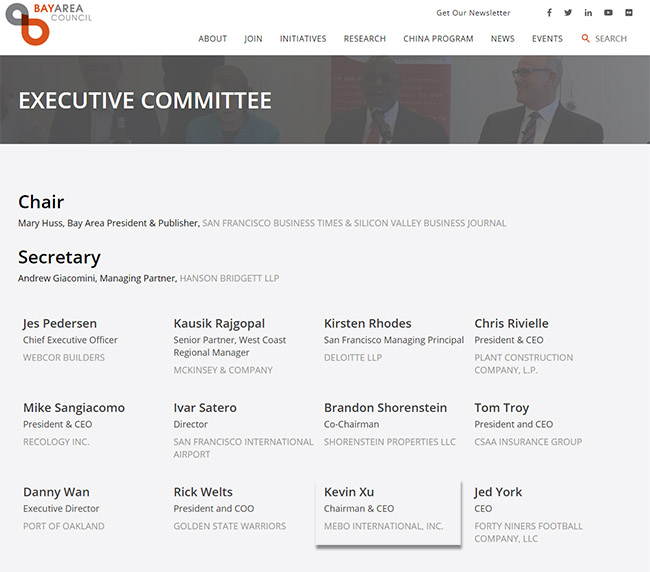Go to the Initiatives menu
Image resolution: width=650 pixels, height=572 pixels.
tap(303, 39)
